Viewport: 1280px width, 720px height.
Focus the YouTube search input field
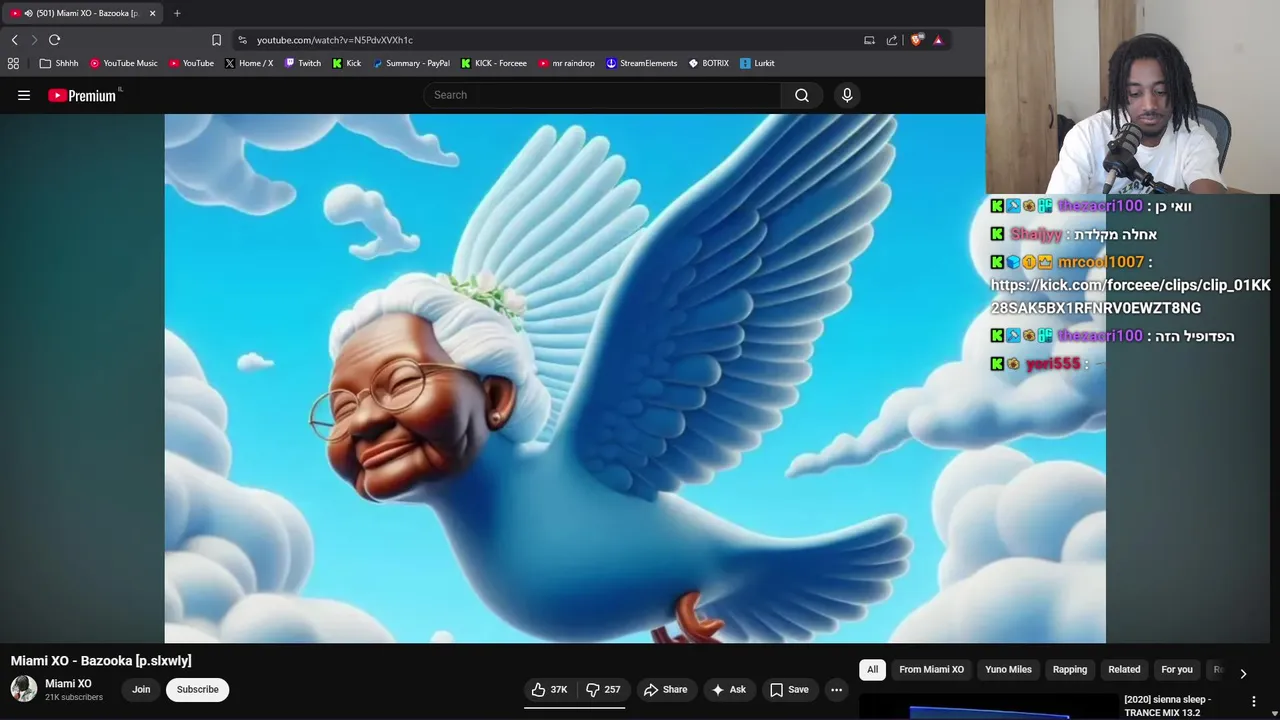[602, 95]
